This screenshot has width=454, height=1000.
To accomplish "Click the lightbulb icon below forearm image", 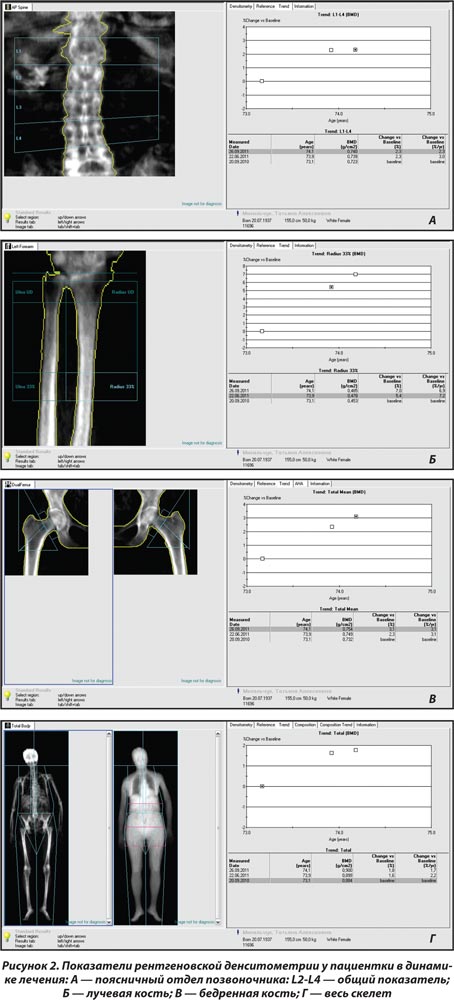I will click(8, 457).
